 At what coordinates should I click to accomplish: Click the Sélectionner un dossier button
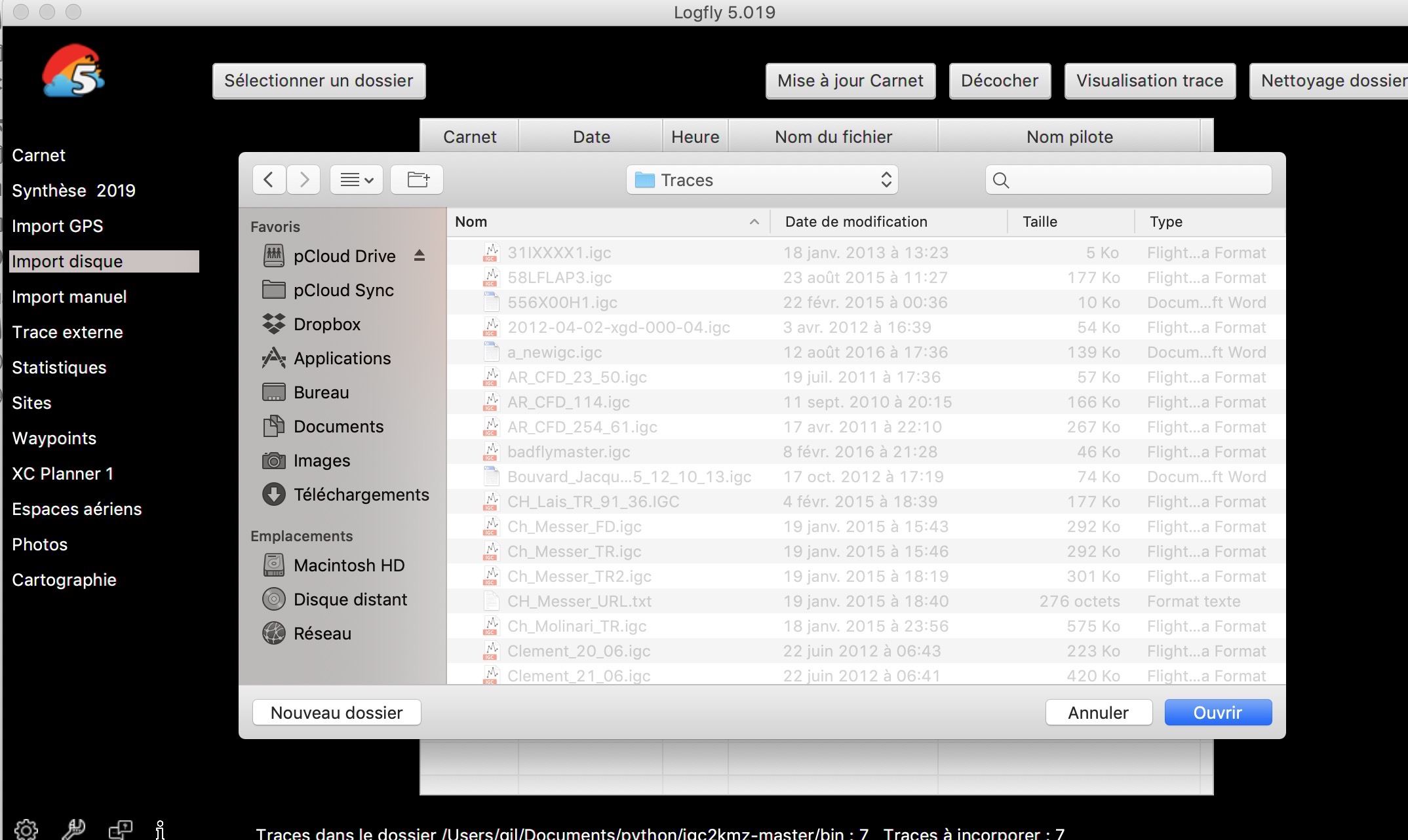[x=319, y=81]
